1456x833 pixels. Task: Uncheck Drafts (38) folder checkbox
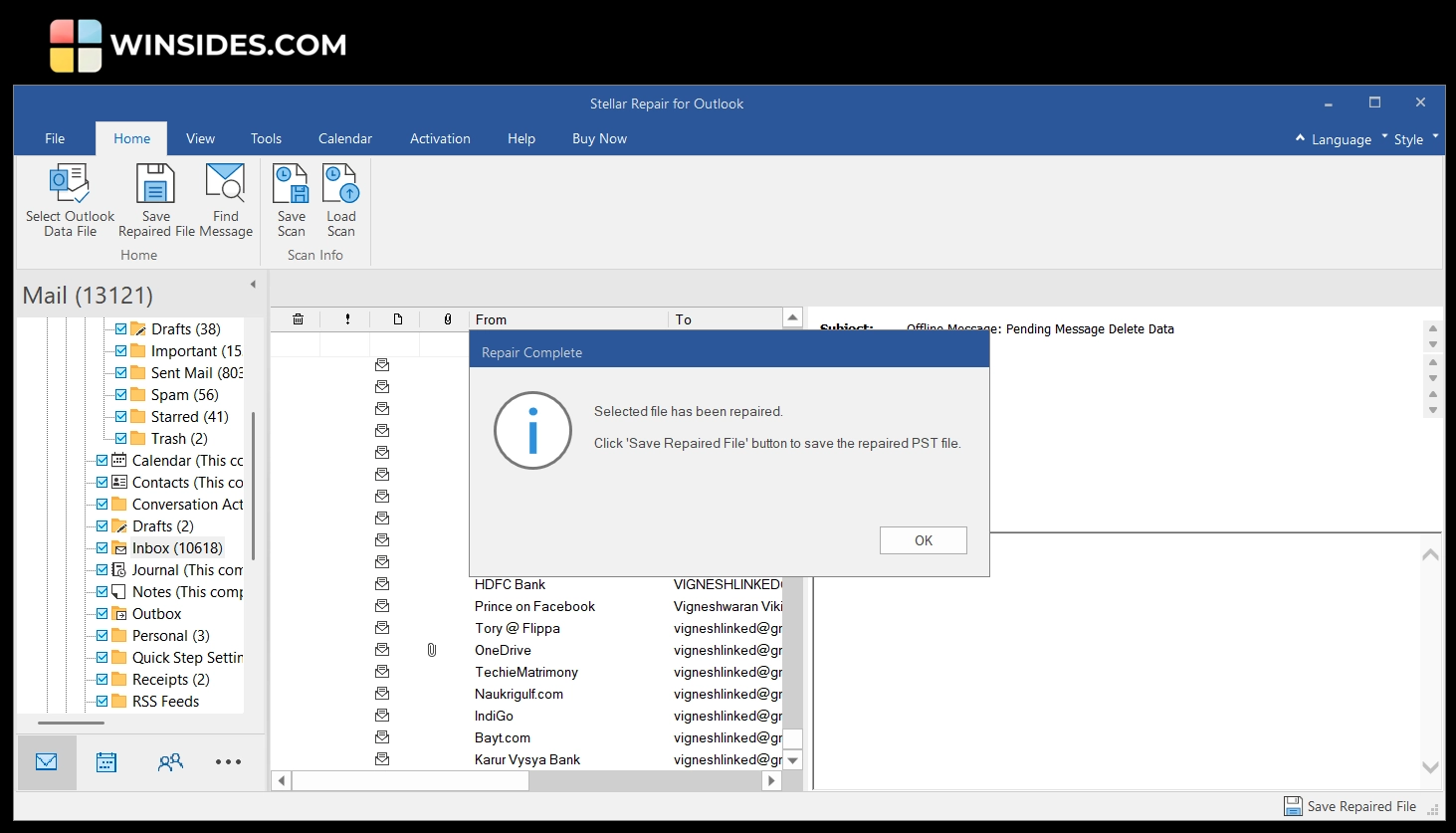click(121, 328)
